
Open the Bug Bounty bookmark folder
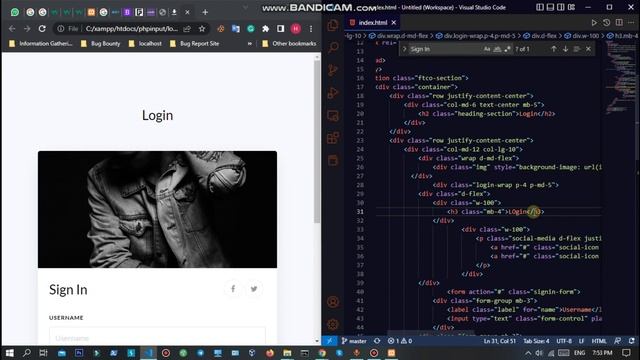(101, 43)
